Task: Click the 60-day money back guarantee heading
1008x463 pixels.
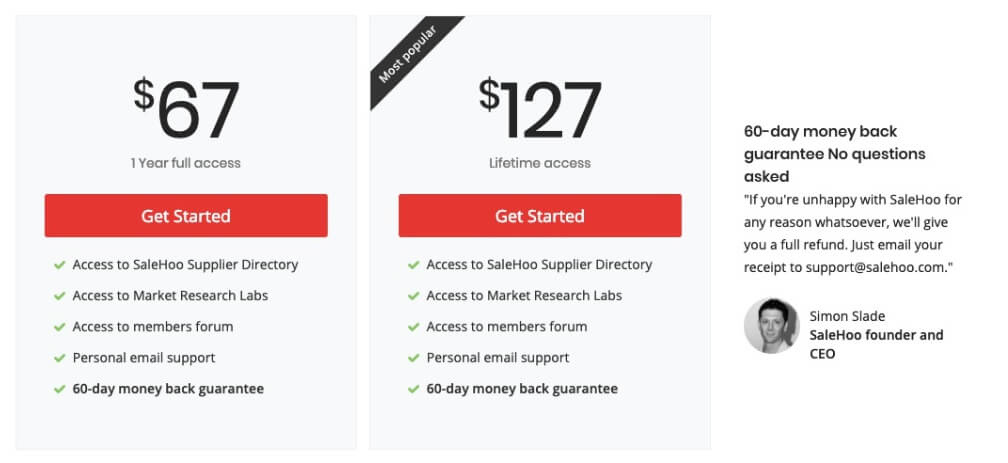Action: click(x=834, y=154)
